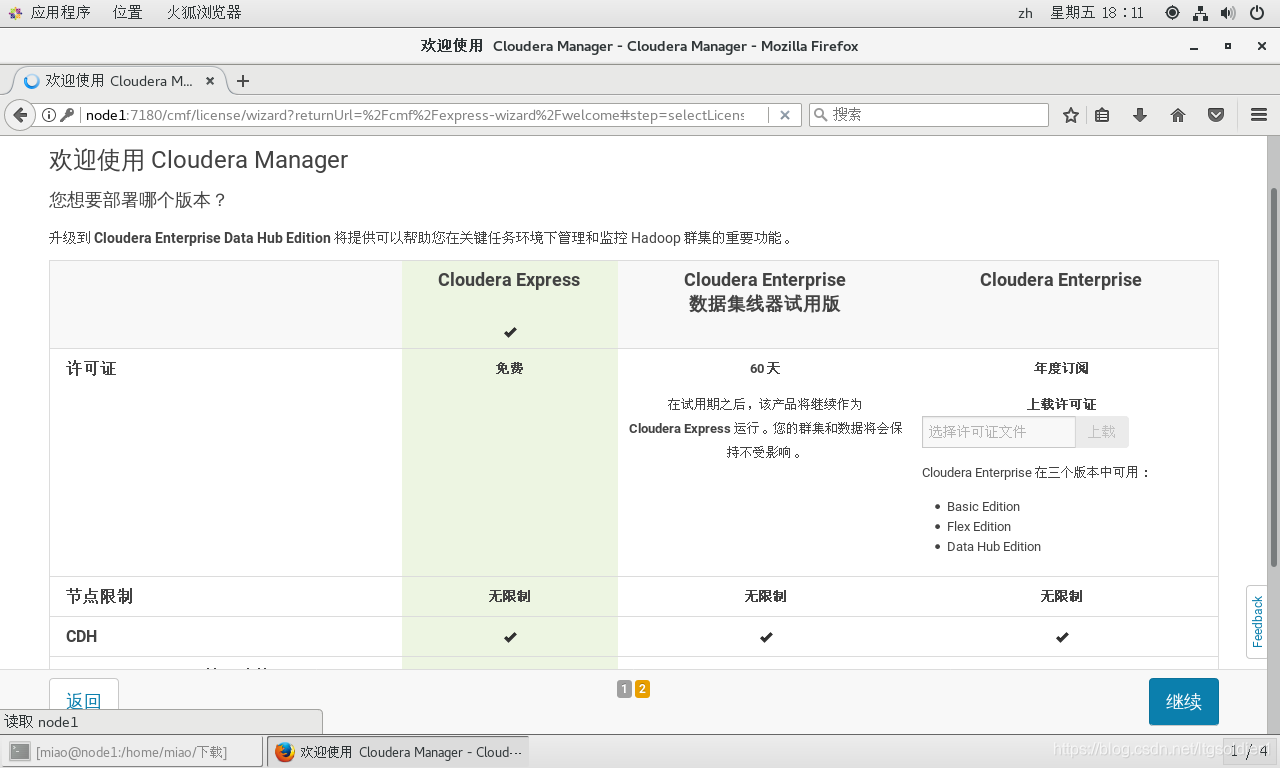Click the CDH row label
Screen dimensions: 1280x768
tap(81, 636)
